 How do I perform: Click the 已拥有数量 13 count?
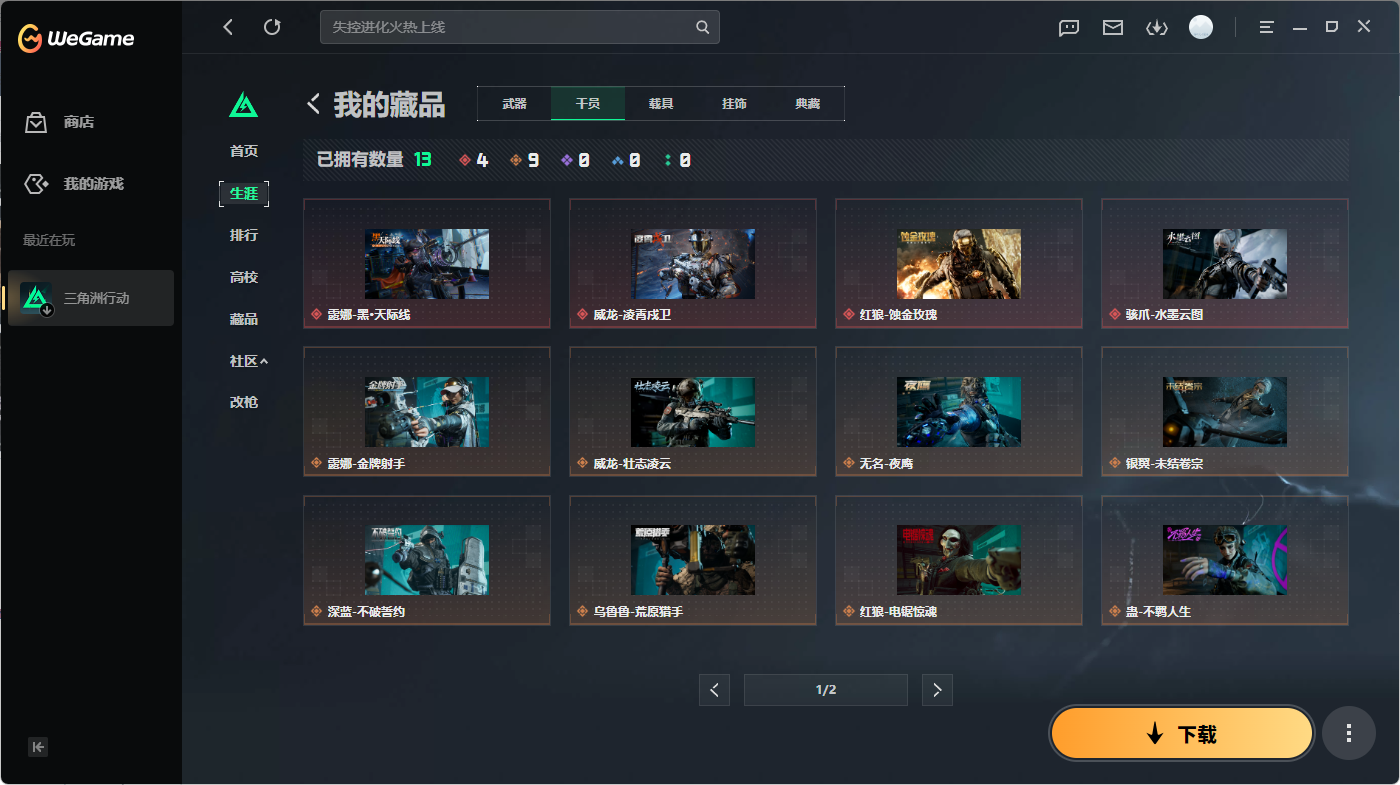(x=374, y=160)
